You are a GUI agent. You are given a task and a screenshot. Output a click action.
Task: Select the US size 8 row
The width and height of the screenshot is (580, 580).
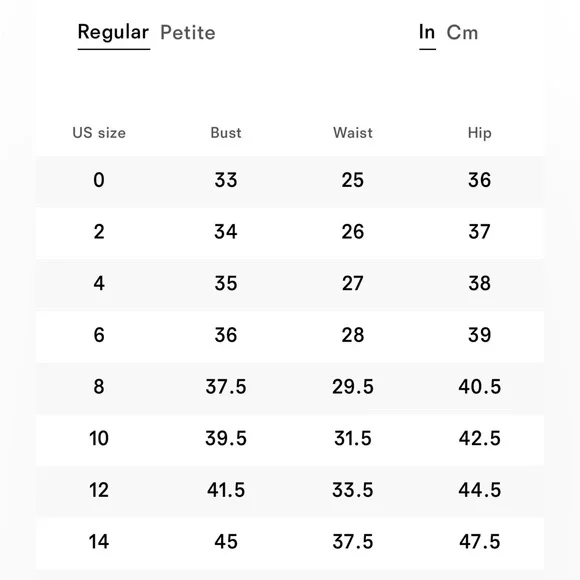click(290, 387)
